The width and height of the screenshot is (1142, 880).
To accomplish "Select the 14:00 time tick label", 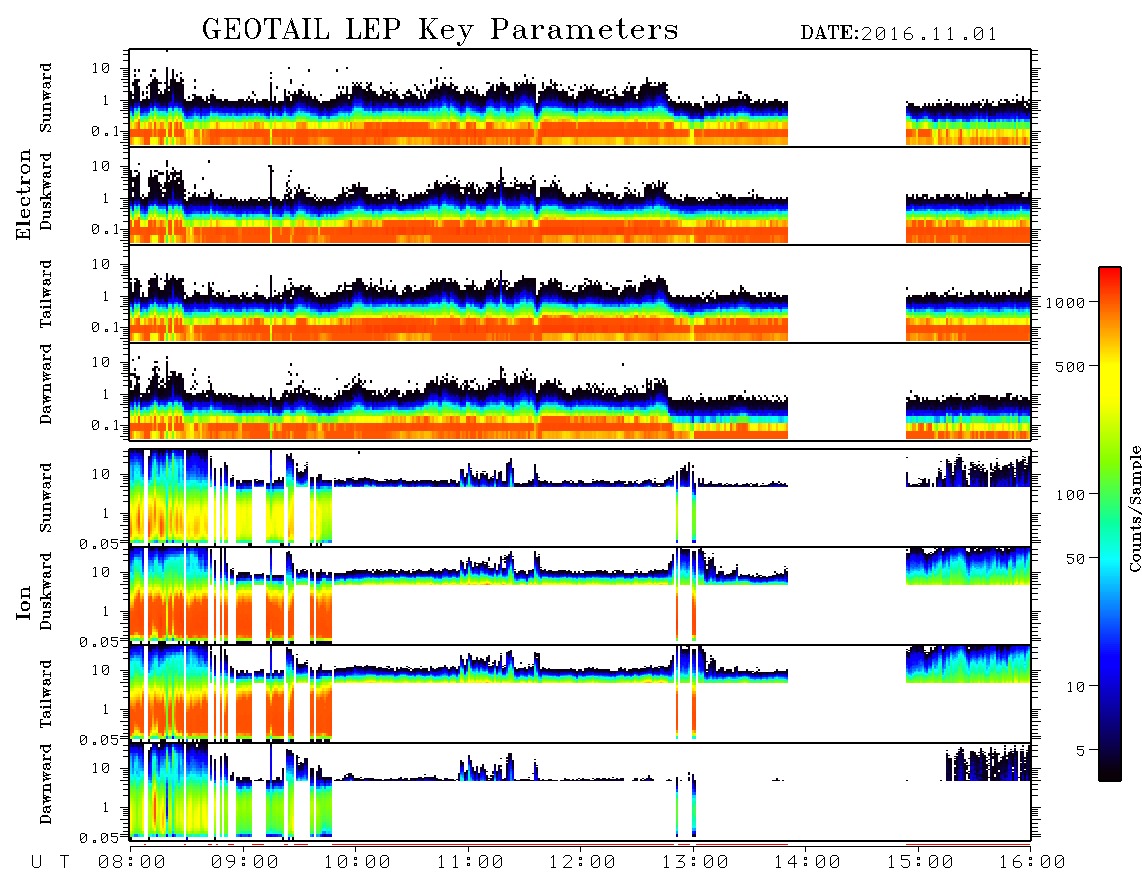I will (x=806, y=863).
